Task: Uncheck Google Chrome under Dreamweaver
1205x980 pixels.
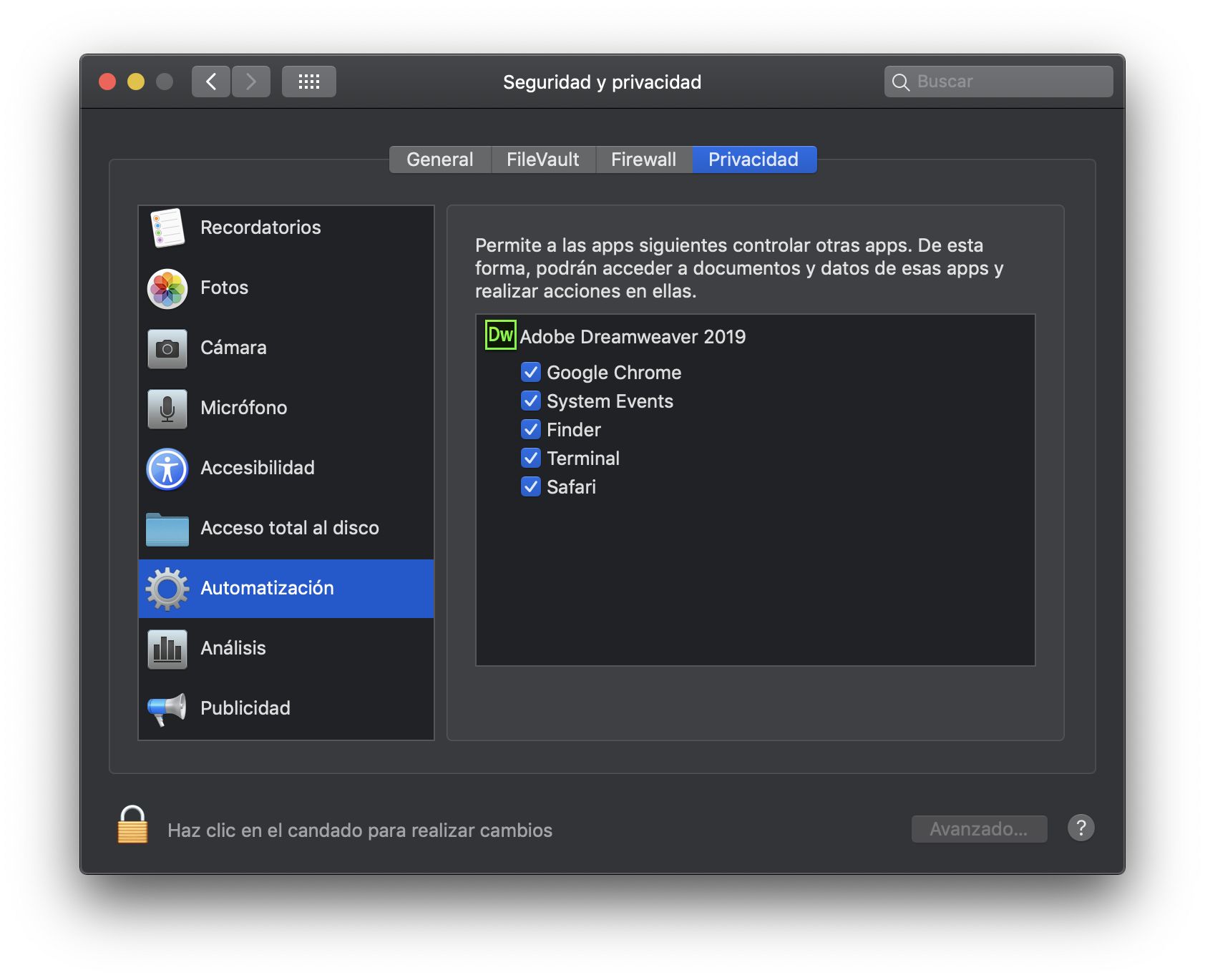Action: click(530, 372)
